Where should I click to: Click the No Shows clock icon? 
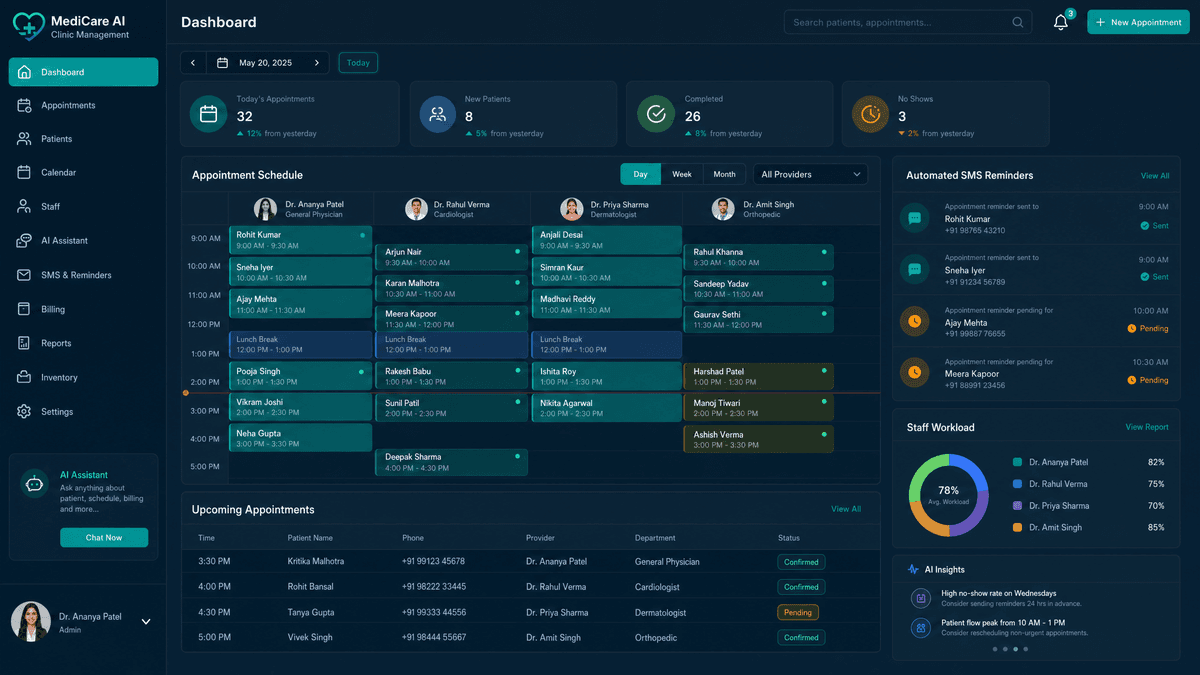coord(871,114)
